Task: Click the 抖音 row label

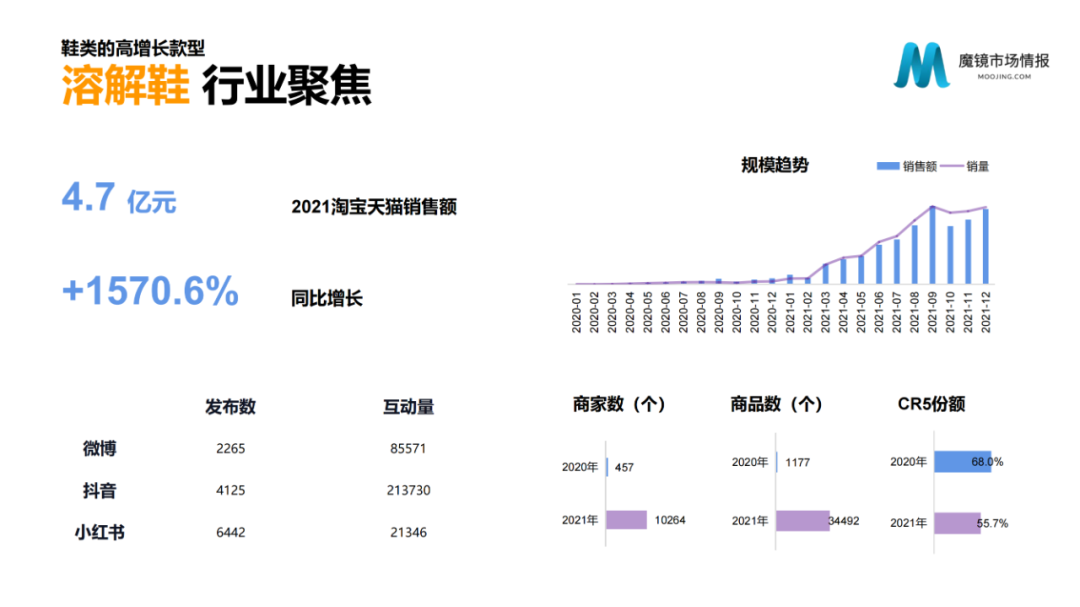Action: tap(99, 491)
